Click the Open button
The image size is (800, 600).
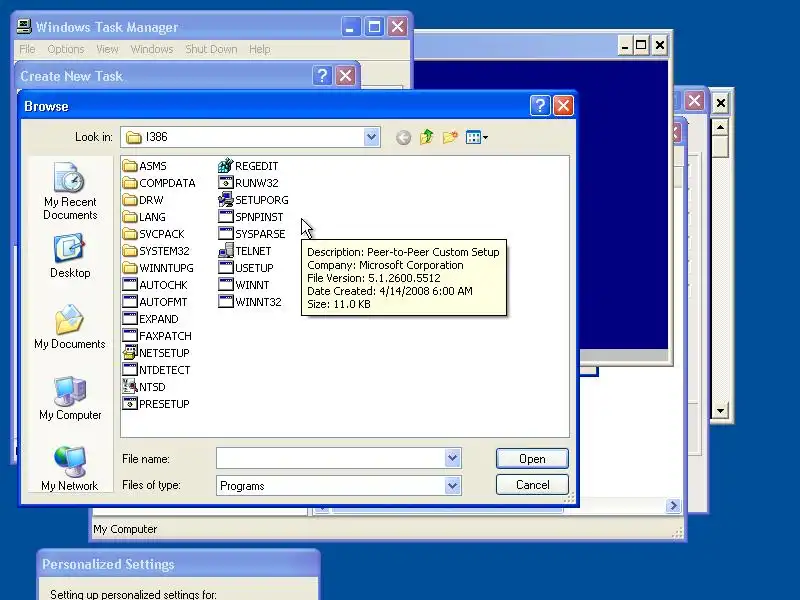tap(532, 459)
